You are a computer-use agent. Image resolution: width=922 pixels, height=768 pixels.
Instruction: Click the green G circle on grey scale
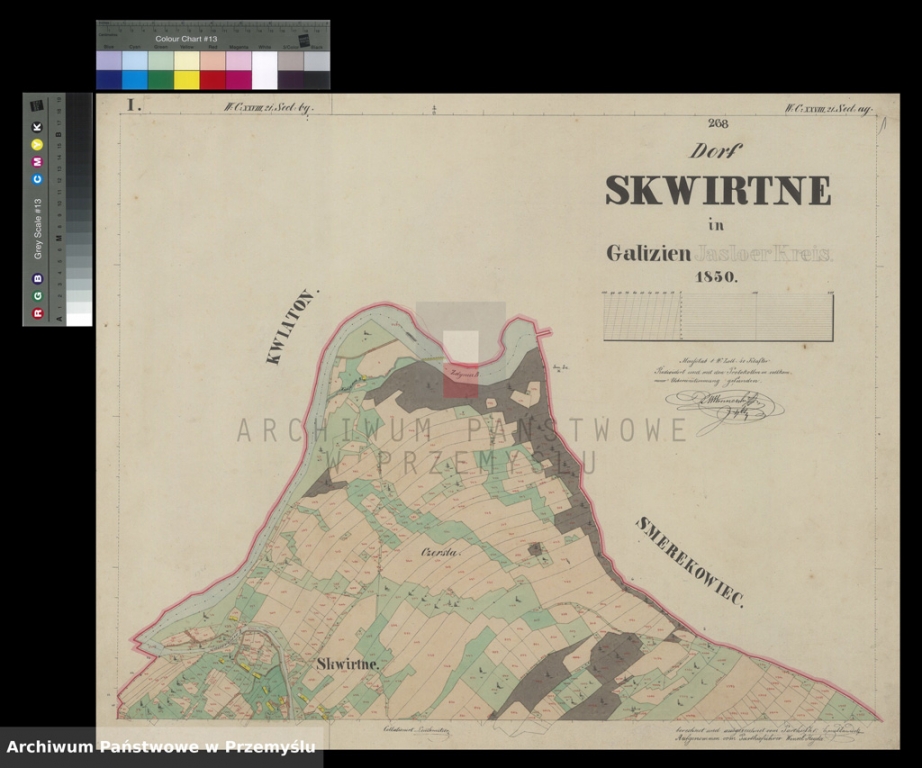pos(38,296)
